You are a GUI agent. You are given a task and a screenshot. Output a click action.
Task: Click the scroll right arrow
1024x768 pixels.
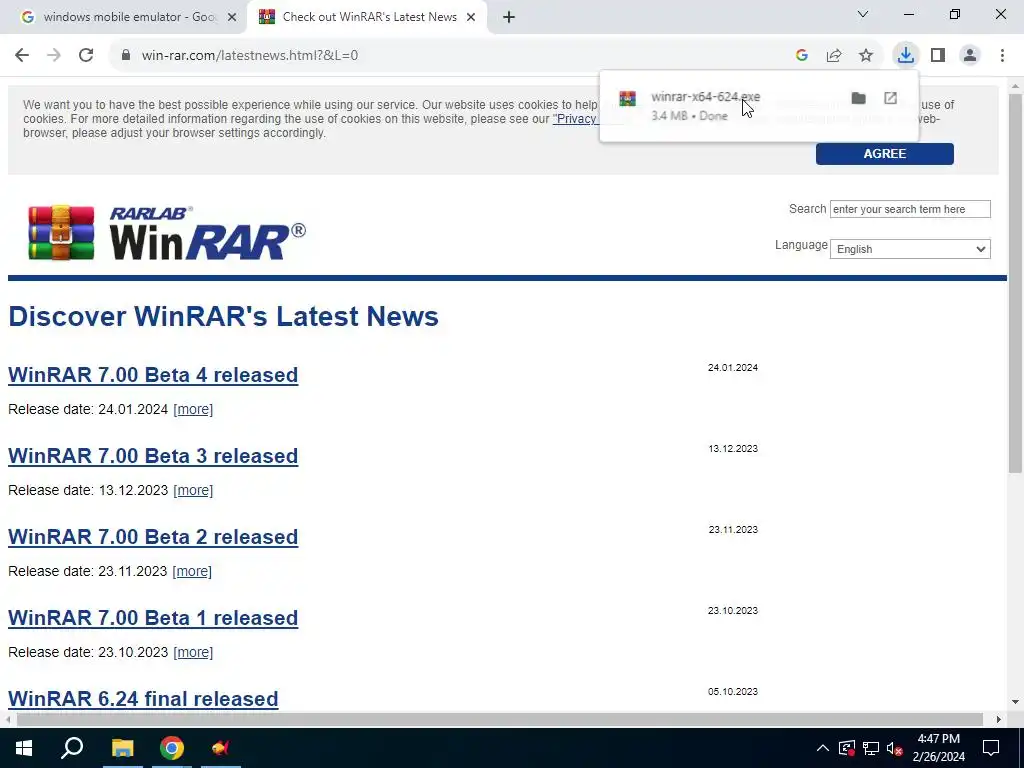pyautogui.click(x=999, y=719)
